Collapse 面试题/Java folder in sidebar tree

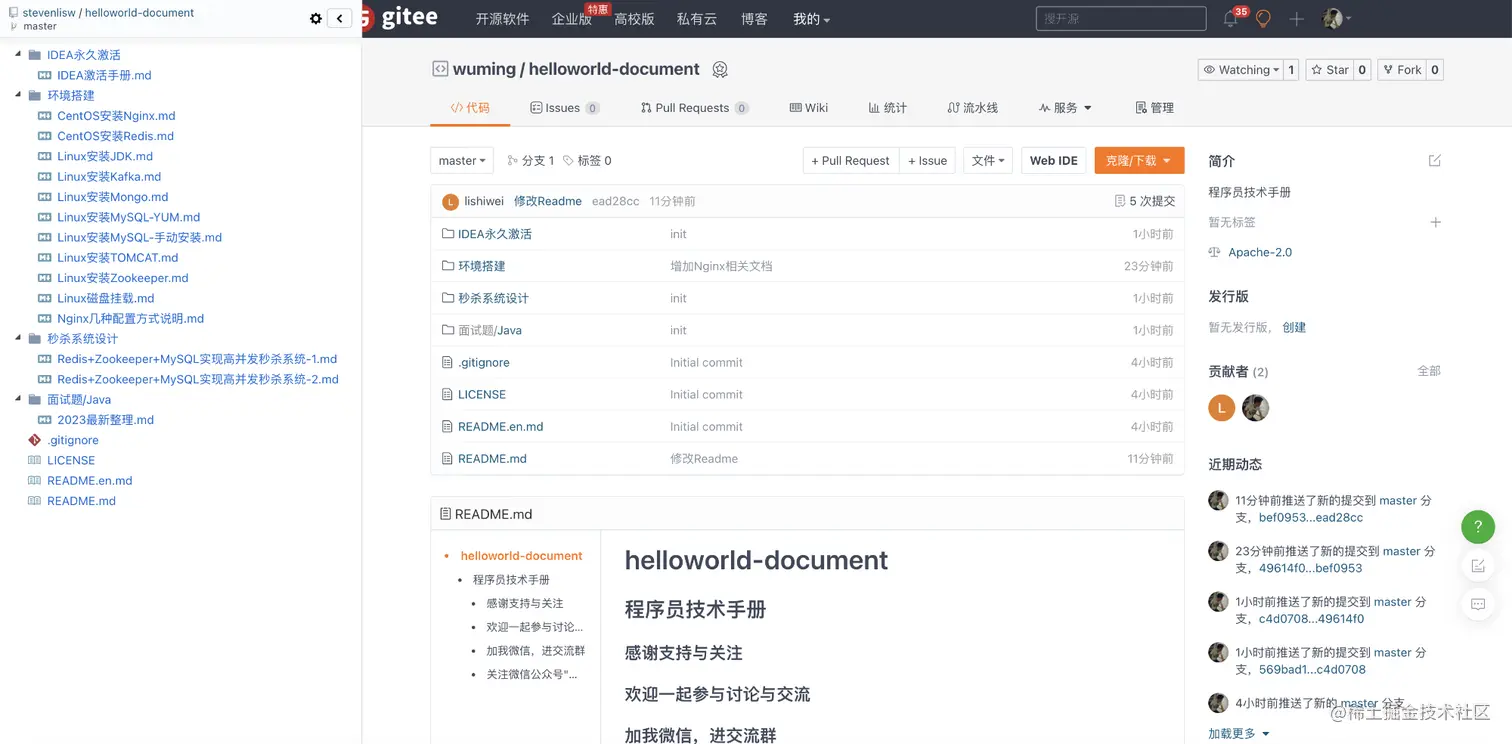point(19,399)
